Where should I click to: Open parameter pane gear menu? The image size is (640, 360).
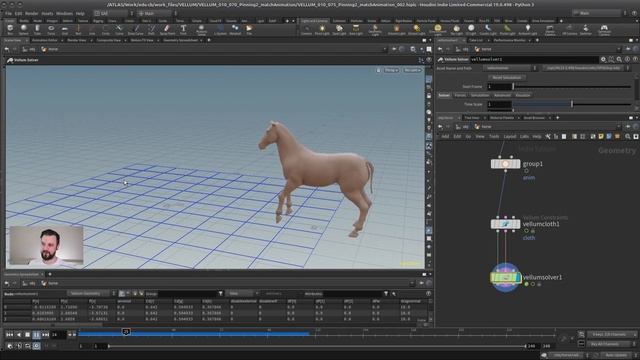pyautogui.click(x=603, y=60)
